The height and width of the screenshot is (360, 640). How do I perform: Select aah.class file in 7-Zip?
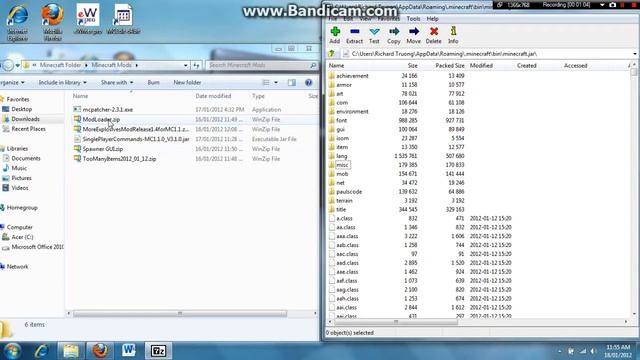pyautogui.click(x=347, y=299)
